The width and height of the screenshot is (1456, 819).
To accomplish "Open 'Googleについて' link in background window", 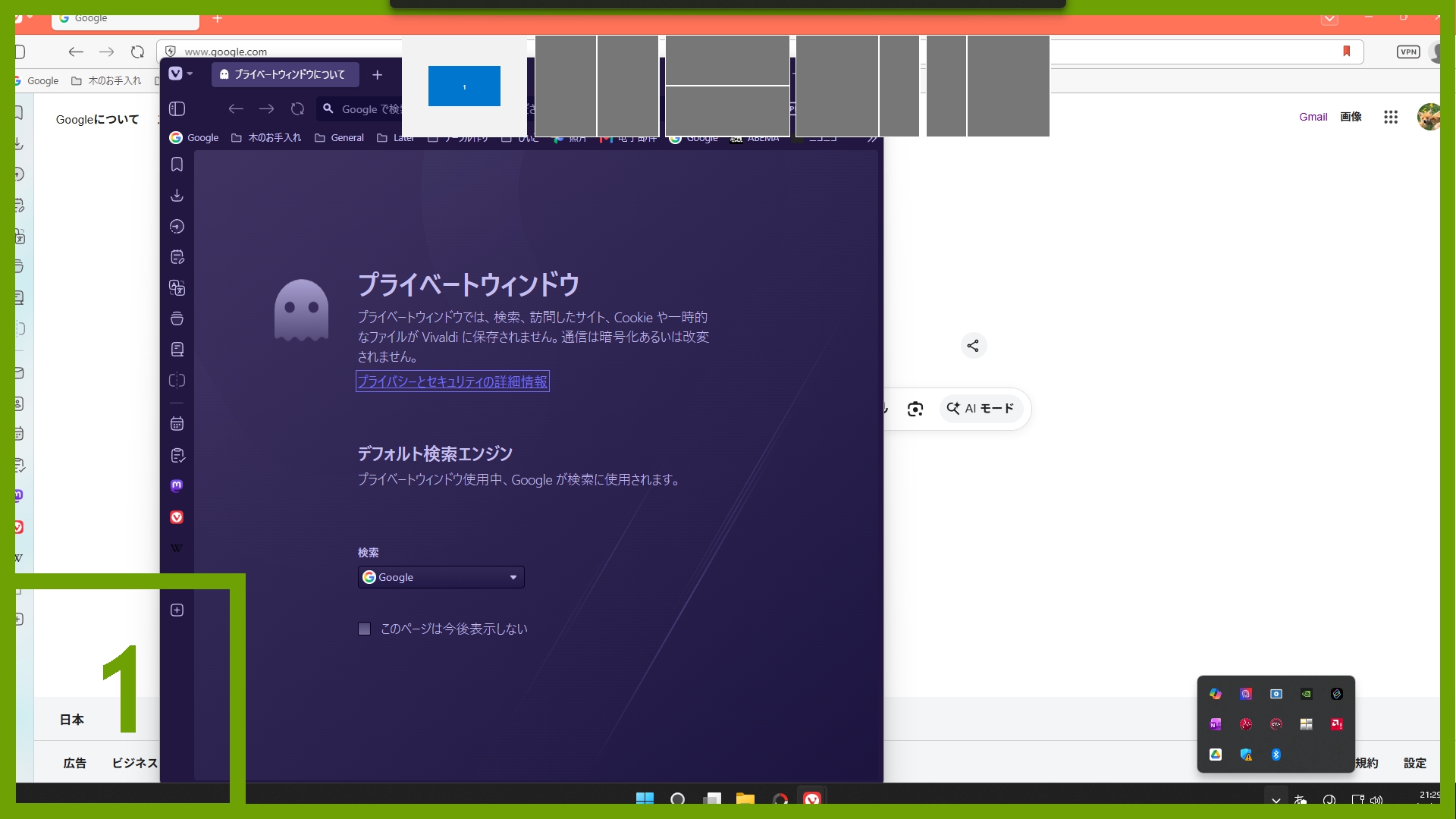I will pyautogui.click(x=97, y=119).
